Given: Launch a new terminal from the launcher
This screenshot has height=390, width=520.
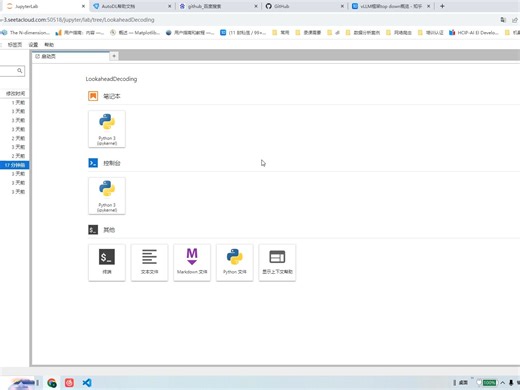Looking at the screenshot, I should [x=107, y=262].
